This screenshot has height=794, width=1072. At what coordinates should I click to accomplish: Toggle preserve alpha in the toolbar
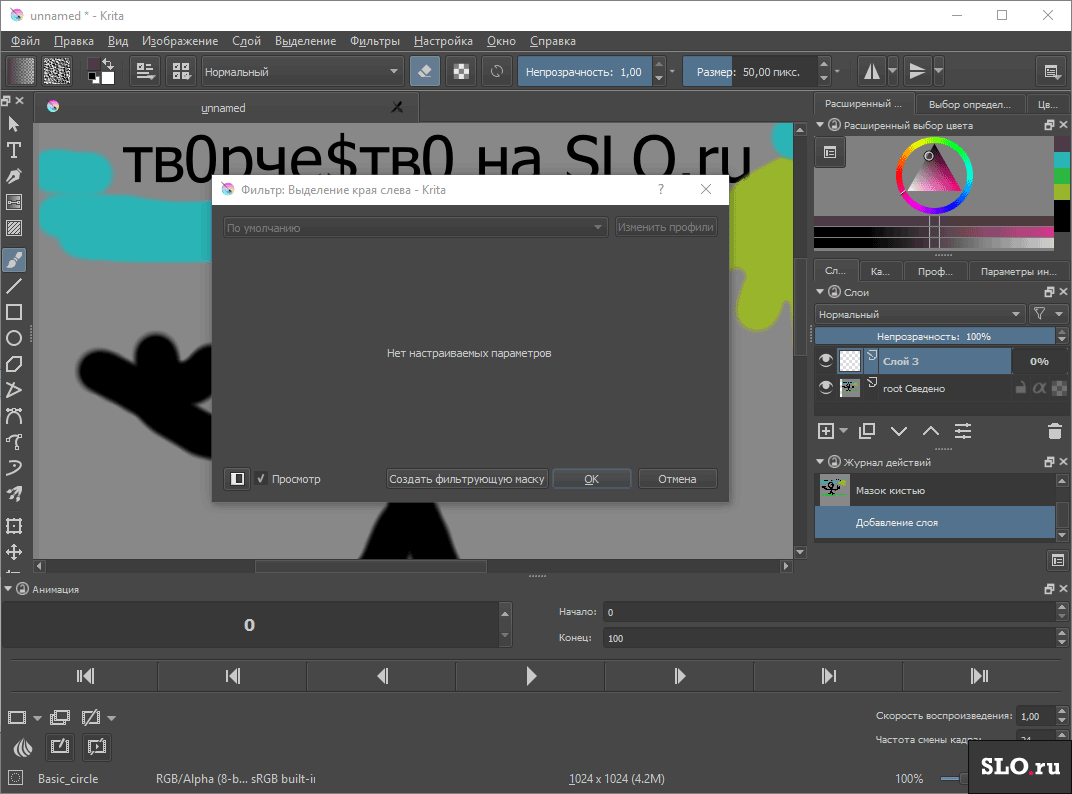pos(461,71)
